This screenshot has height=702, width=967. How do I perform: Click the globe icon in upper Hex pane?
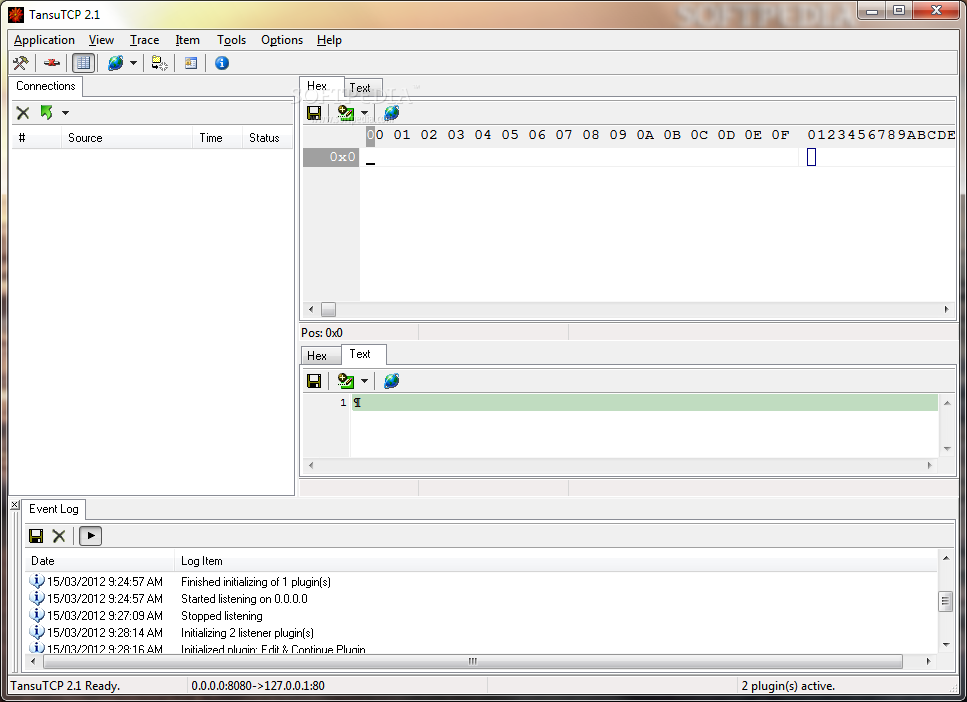pyautogui.click(x=392, y=113)
